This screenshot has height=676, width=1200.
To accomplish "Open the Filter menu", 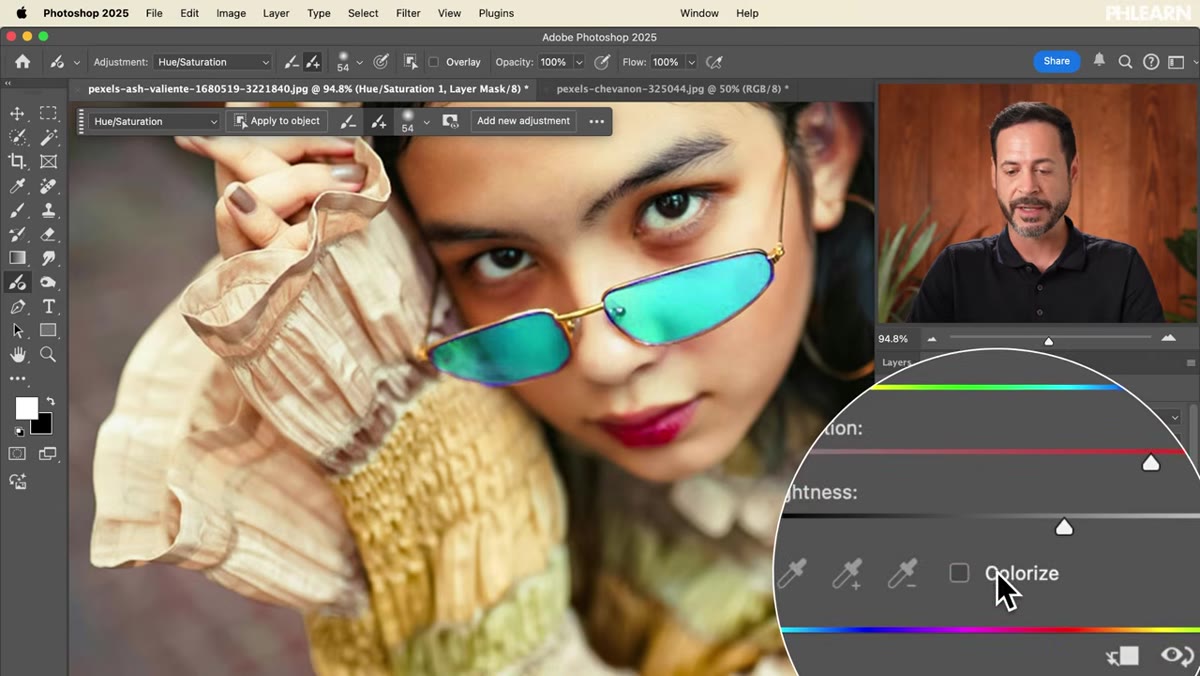I will [408, 13].
